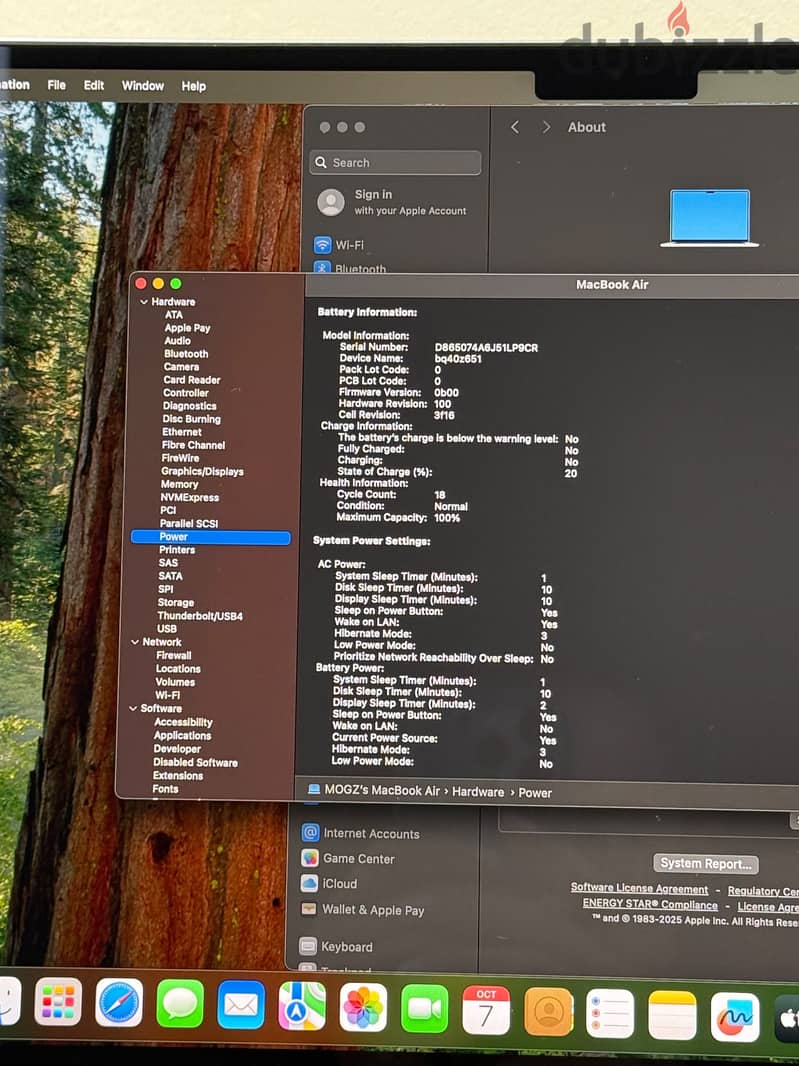Click the System Report button
The height and width of the screenshot is (1066, 799).
pyautogui.click(x=706, y=863)
